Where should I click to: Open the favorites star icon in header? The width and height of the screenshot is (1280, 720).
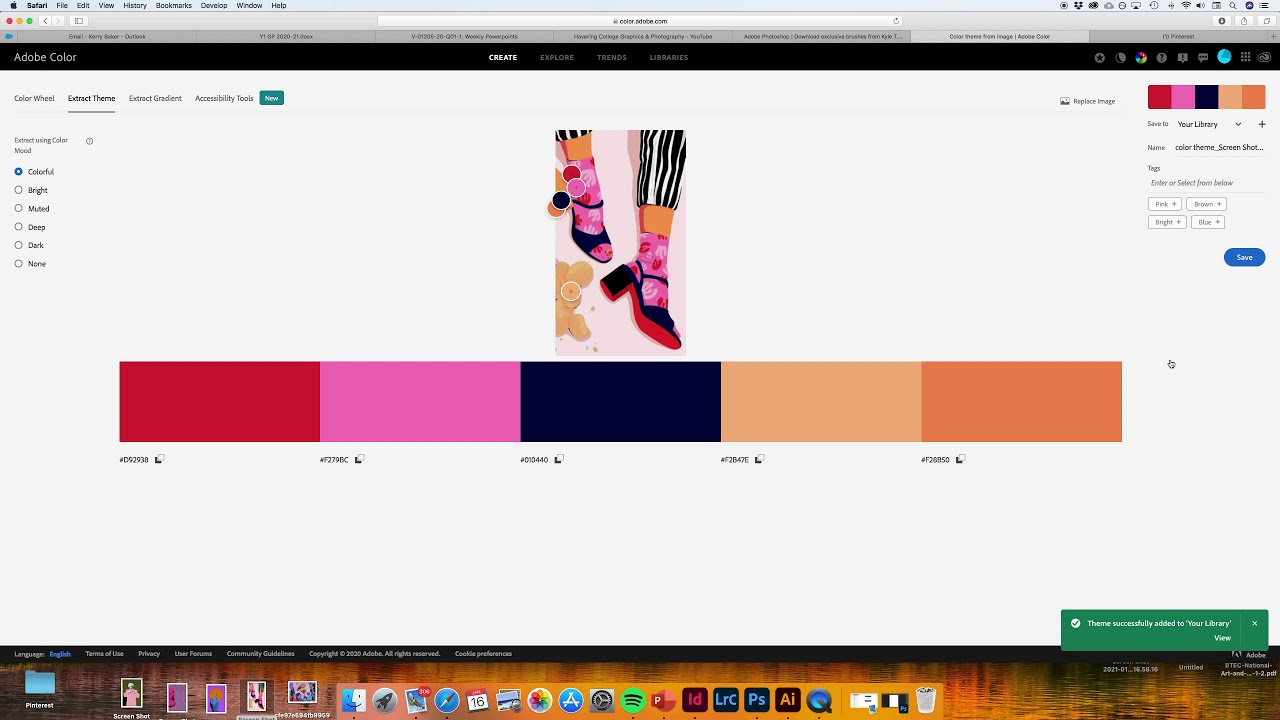(x=1100, y=58)
